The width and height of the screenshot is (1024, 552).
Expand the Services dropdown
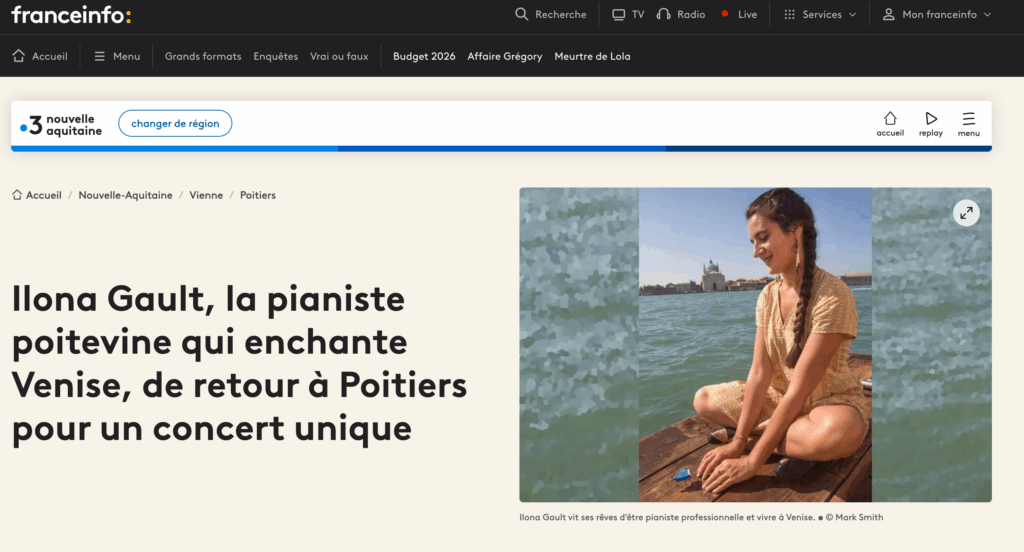820,14
